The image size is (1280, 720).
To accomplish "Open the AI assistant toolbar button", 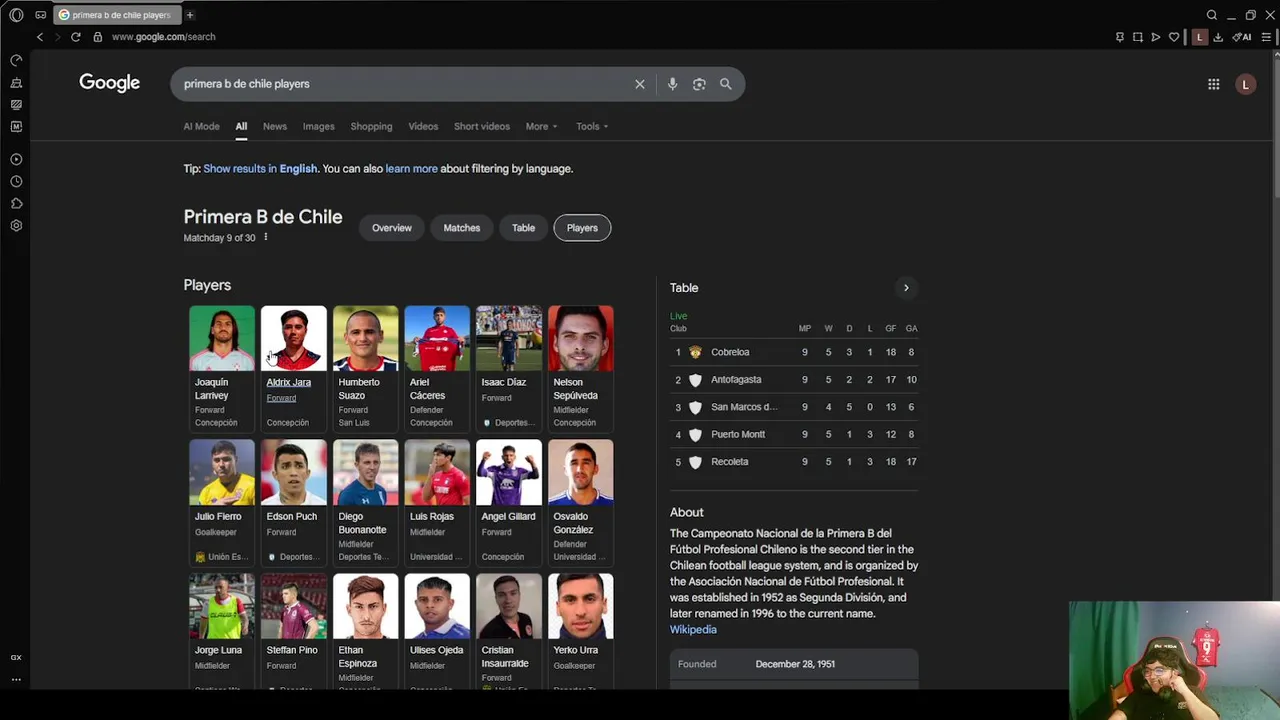I will click(1242, 37).
